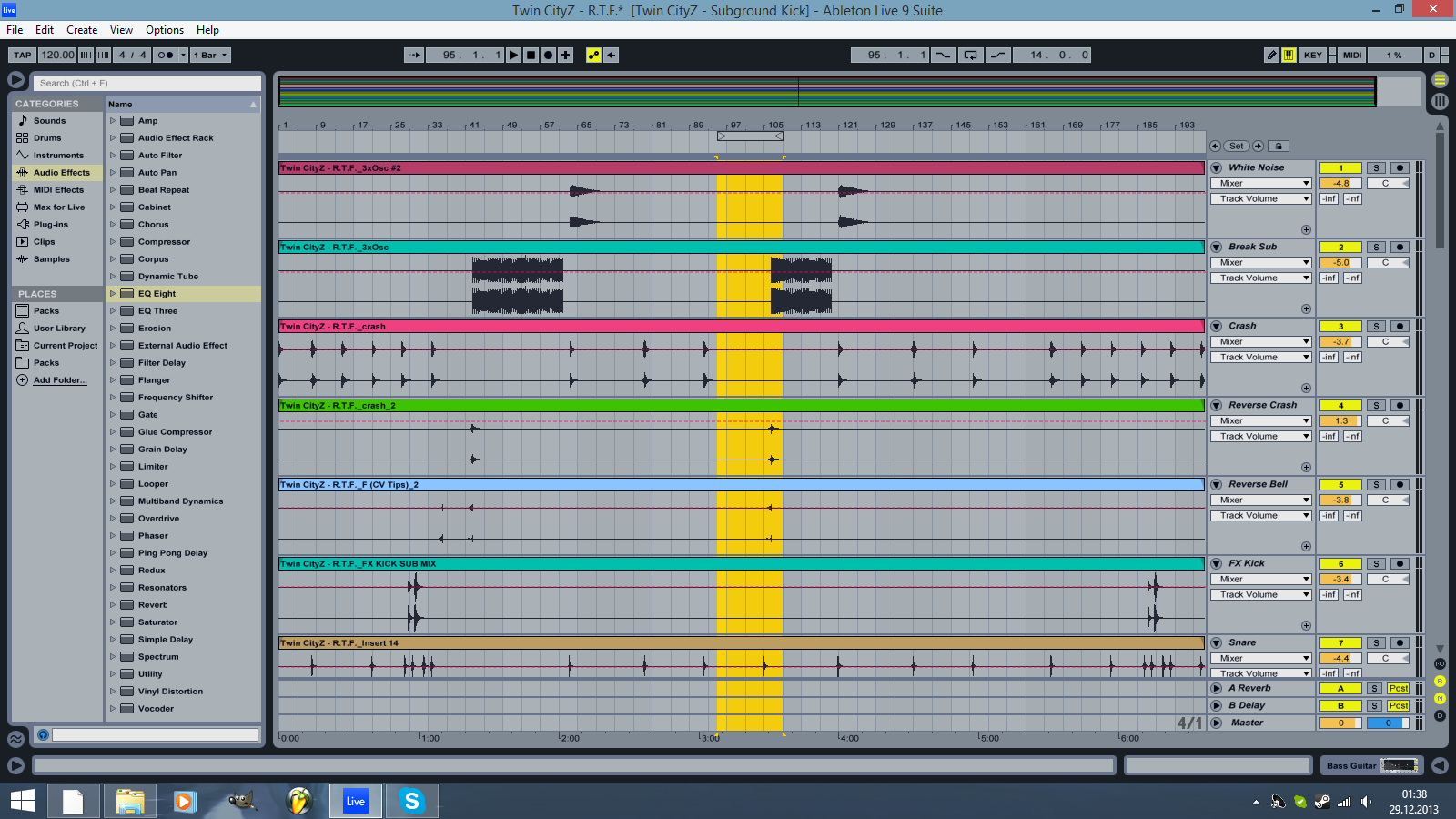This screenshot has width=1456, height=819.
Task: Click the Groove Pool wave icon
Action: [15, 739]
